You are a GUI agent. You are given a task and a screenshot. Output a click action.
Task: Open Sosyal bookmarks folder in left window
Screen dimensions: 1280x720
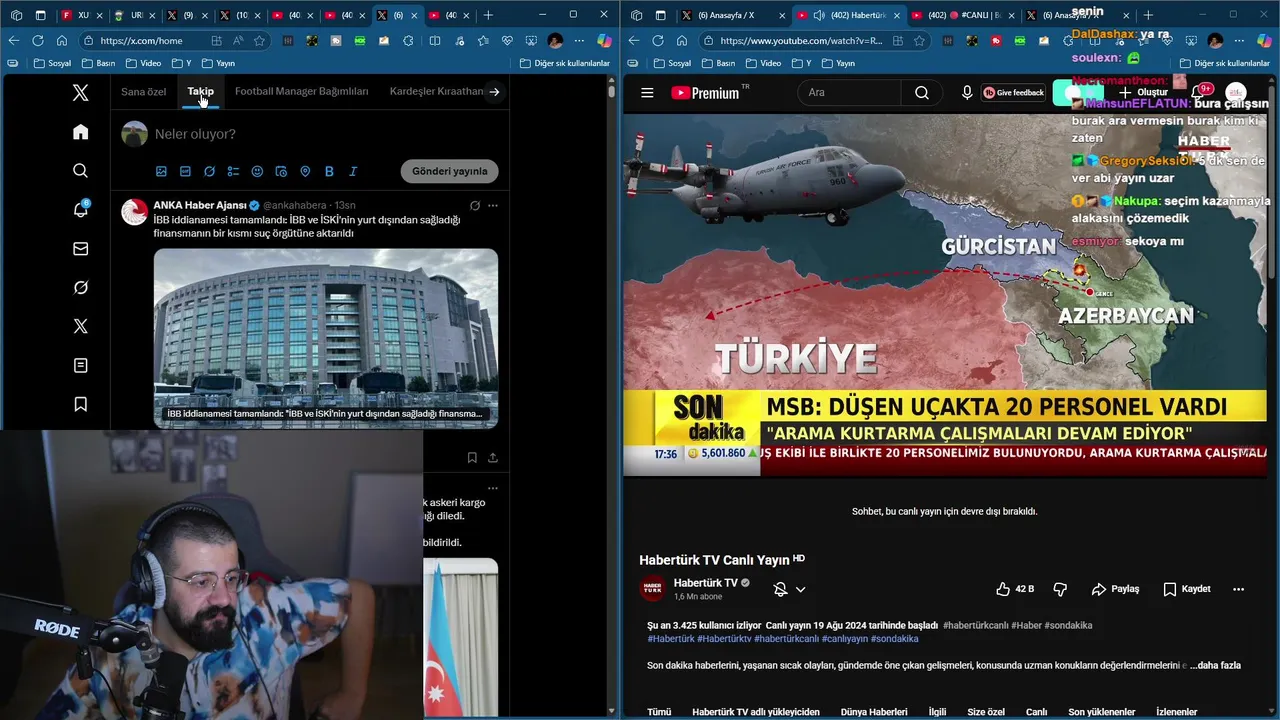click(52, 63)
